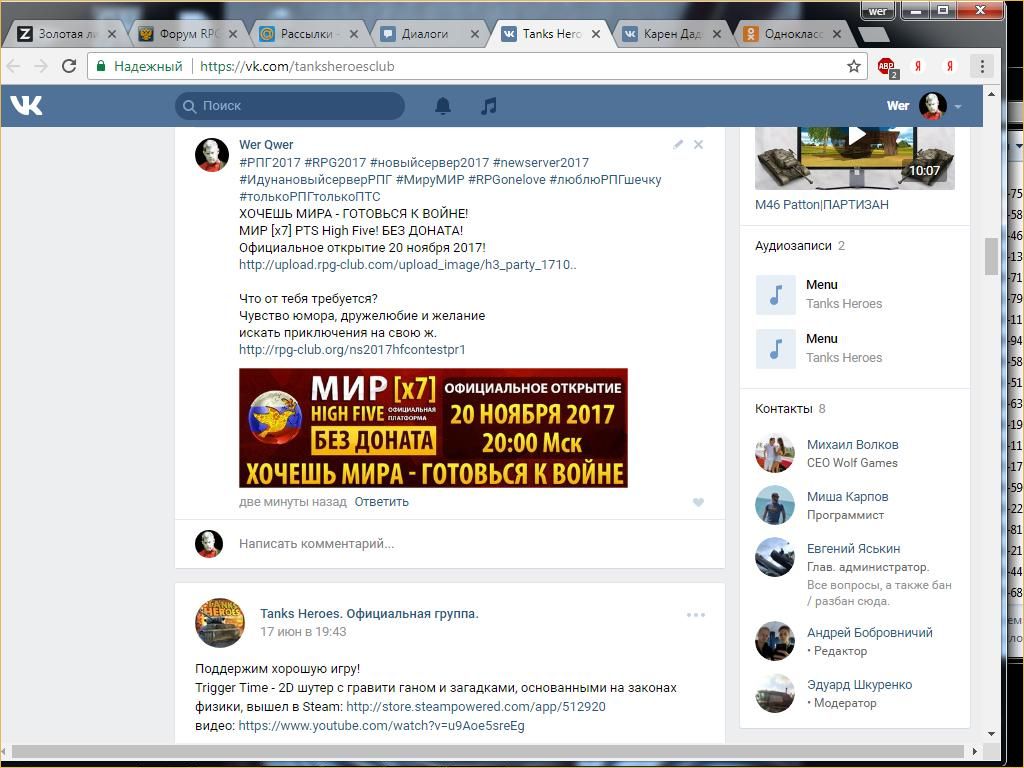Click the #РПГ2017 hashtag

tap(270, 163)
